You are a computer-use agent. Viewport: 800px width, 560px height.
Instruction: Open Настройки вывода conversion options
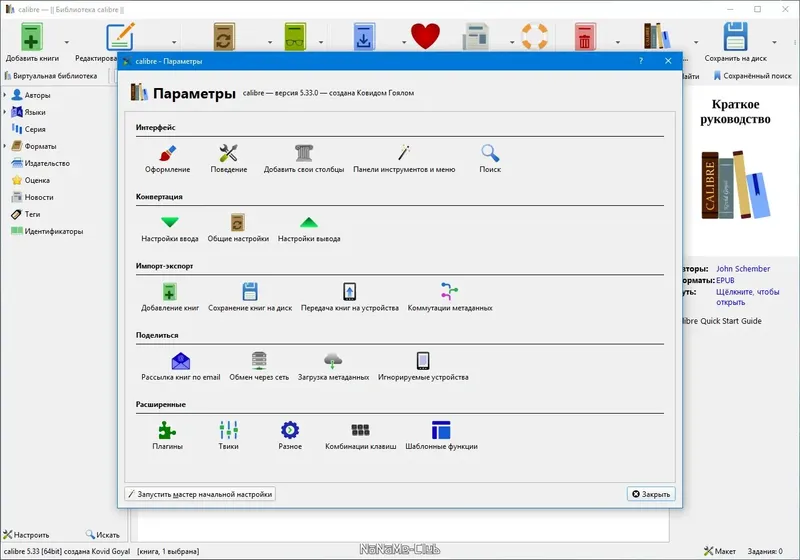point(309,228)
